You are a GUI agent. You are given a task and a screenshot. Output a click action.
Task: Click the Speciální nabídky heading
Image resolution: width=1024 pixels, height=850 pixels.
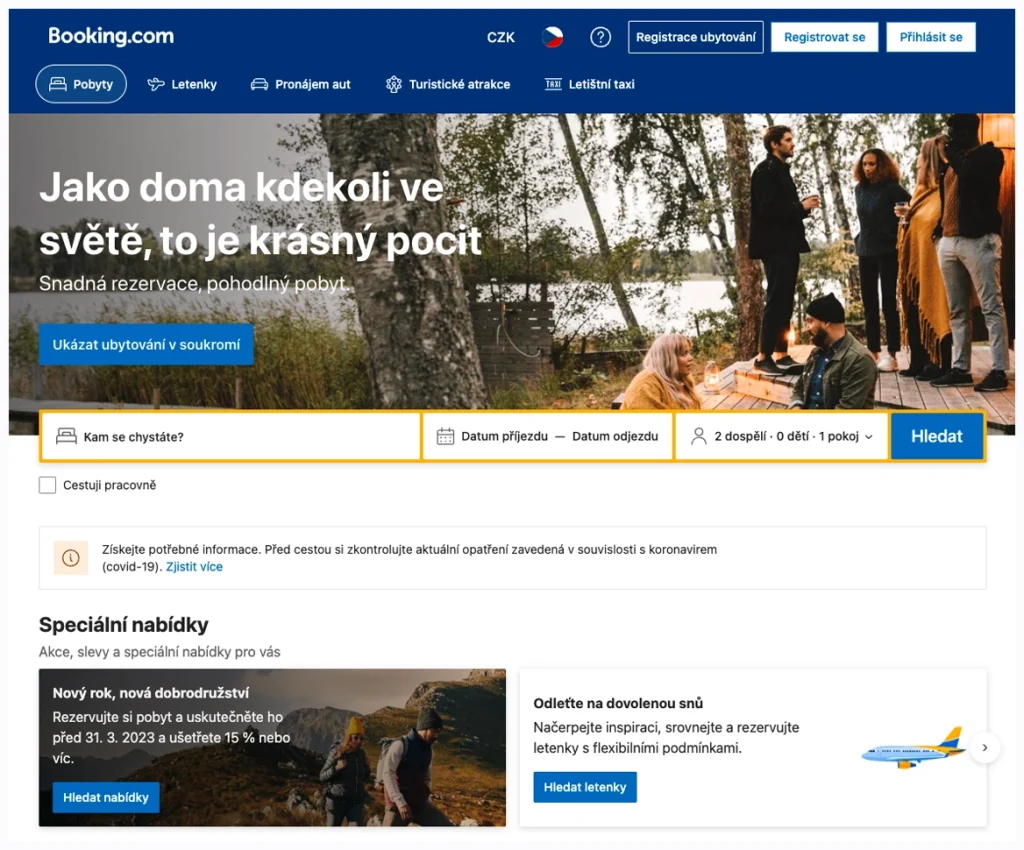coord(123,625)
